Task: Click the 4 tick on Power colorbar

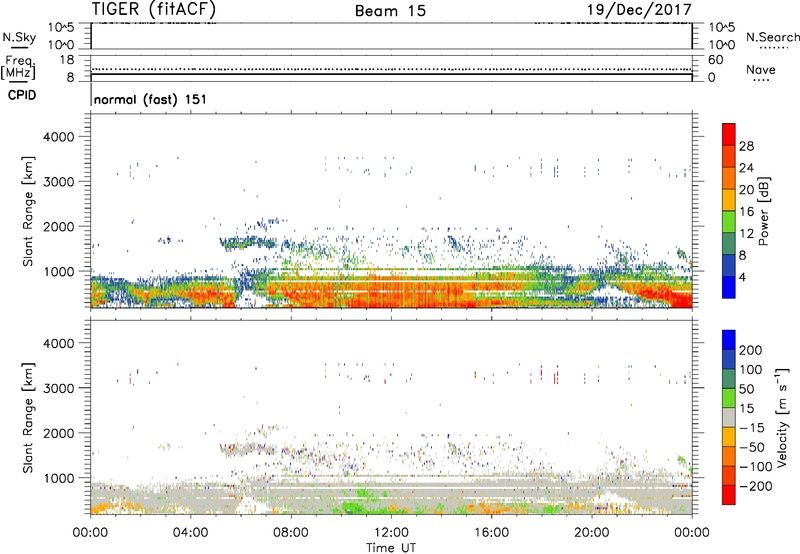Action: click(x=743, y=278)
